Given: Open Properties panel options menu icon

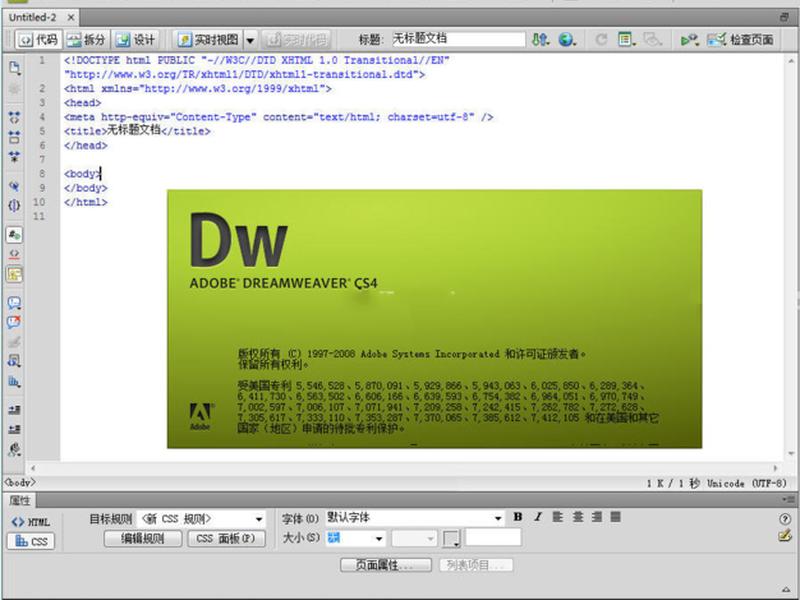Looking at the screenshot, I should tap(788, 500).
